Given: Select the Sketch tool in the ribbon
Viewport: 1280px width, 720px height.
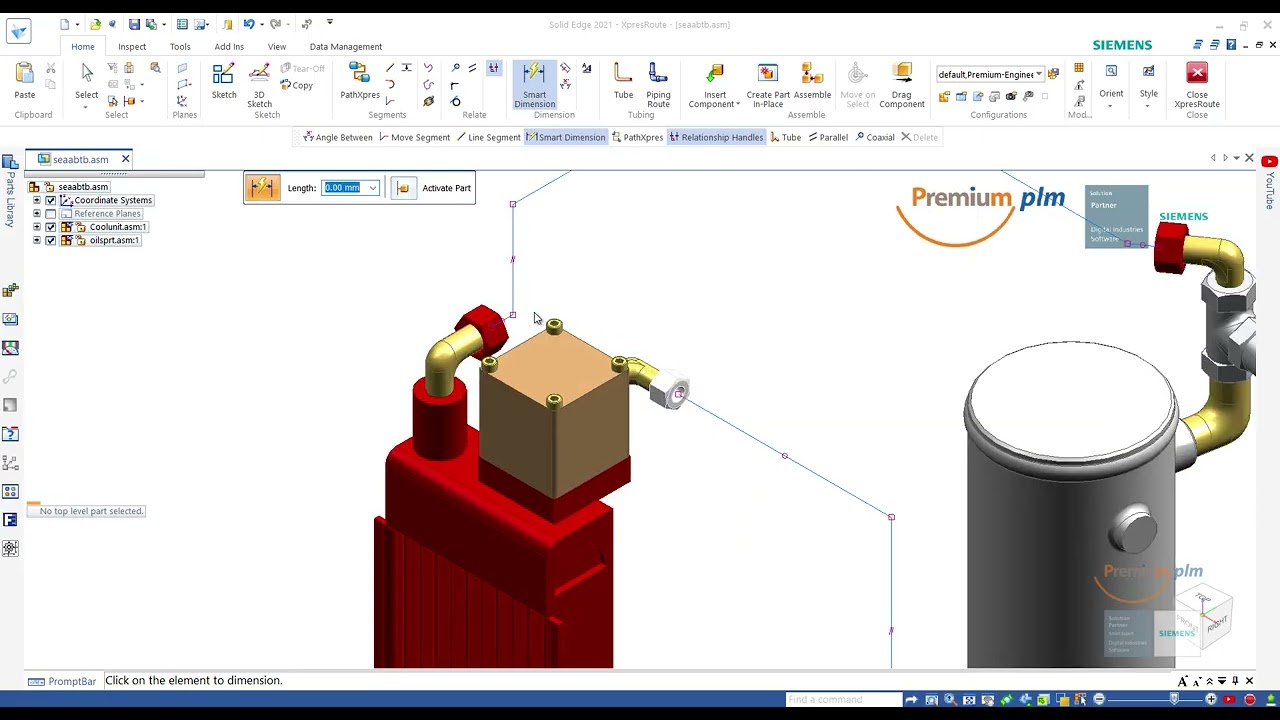Looking at the screenshot, I should [224, 81].
